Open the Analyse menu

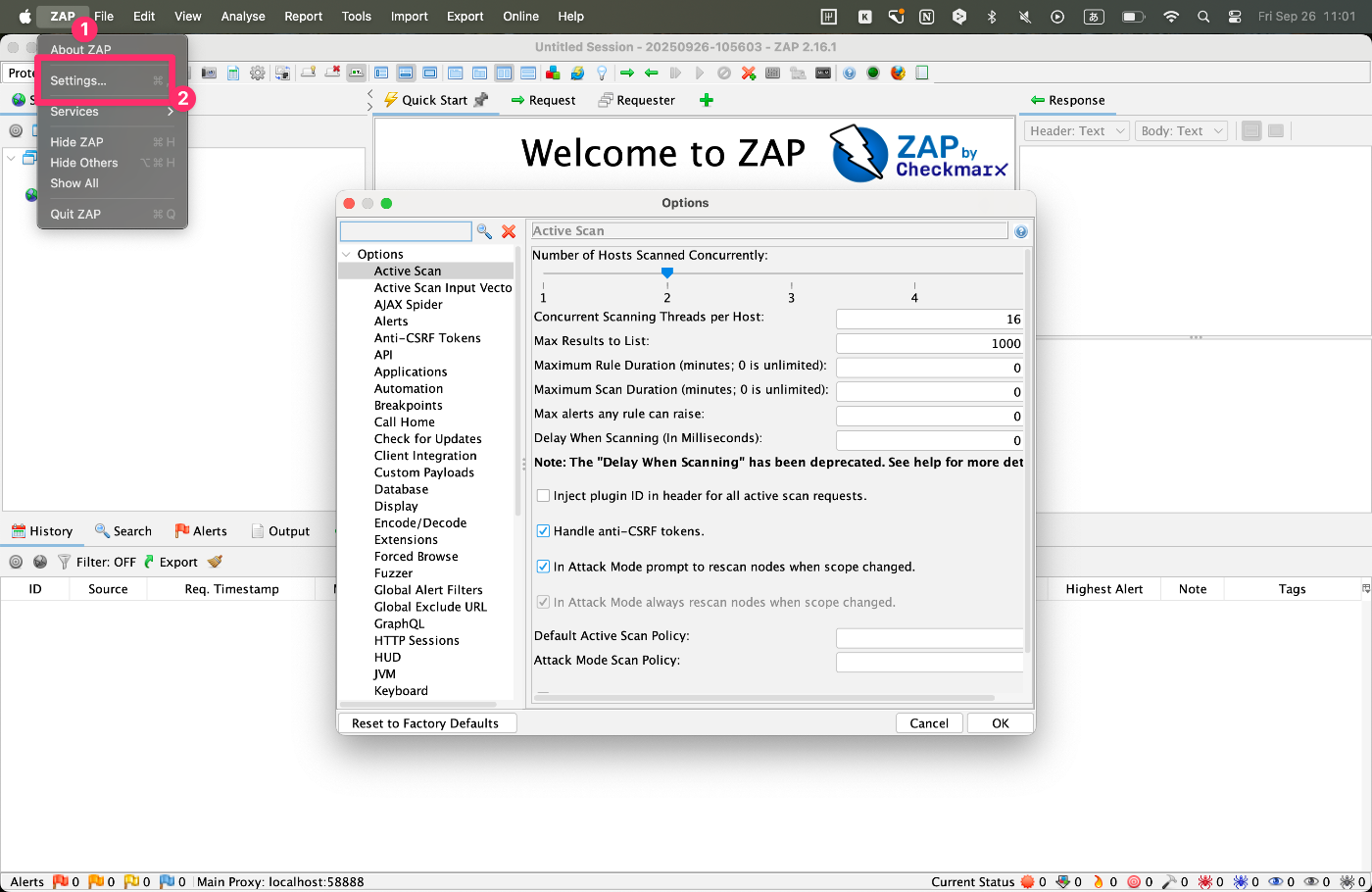(x=243, y=17)
